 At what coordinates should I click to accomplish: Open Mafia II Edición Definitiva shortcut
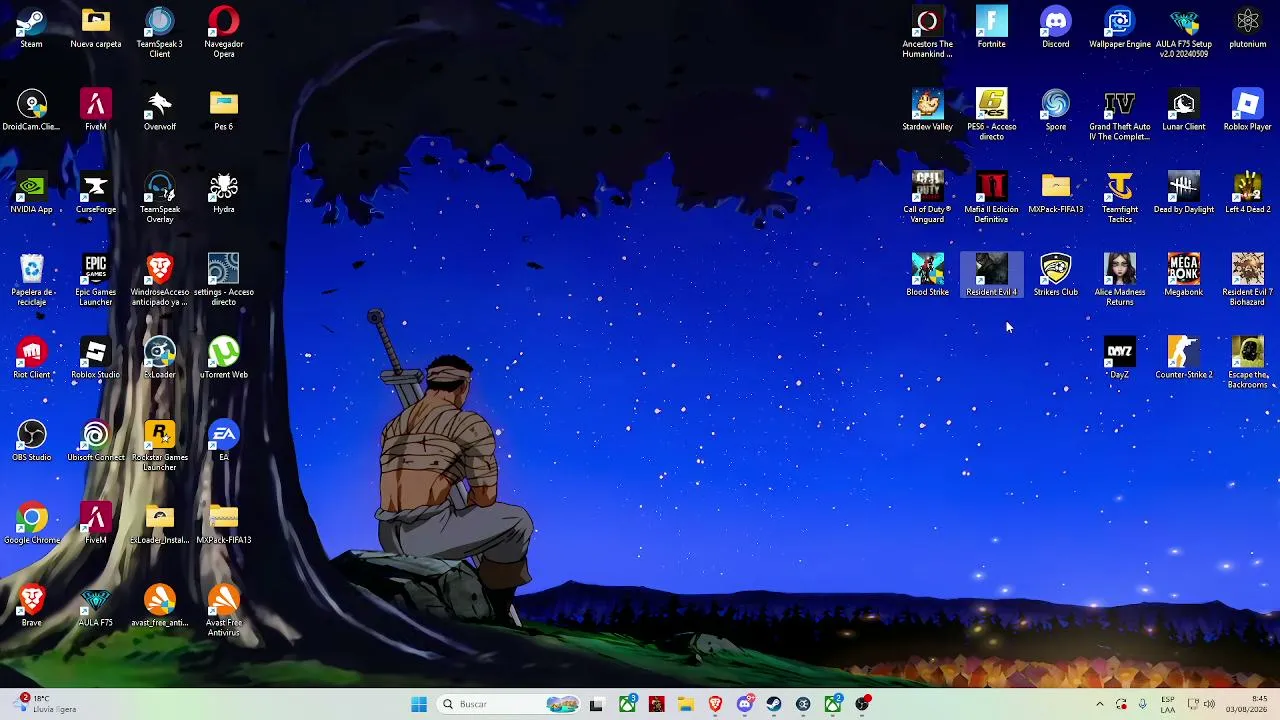coord(992,198)
